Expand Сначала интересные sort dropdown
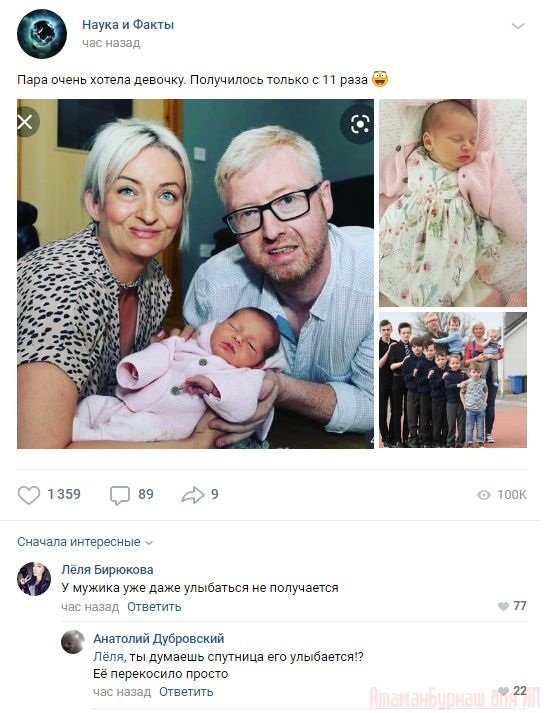This screenshot has width=553, height=713. (85, 542)
